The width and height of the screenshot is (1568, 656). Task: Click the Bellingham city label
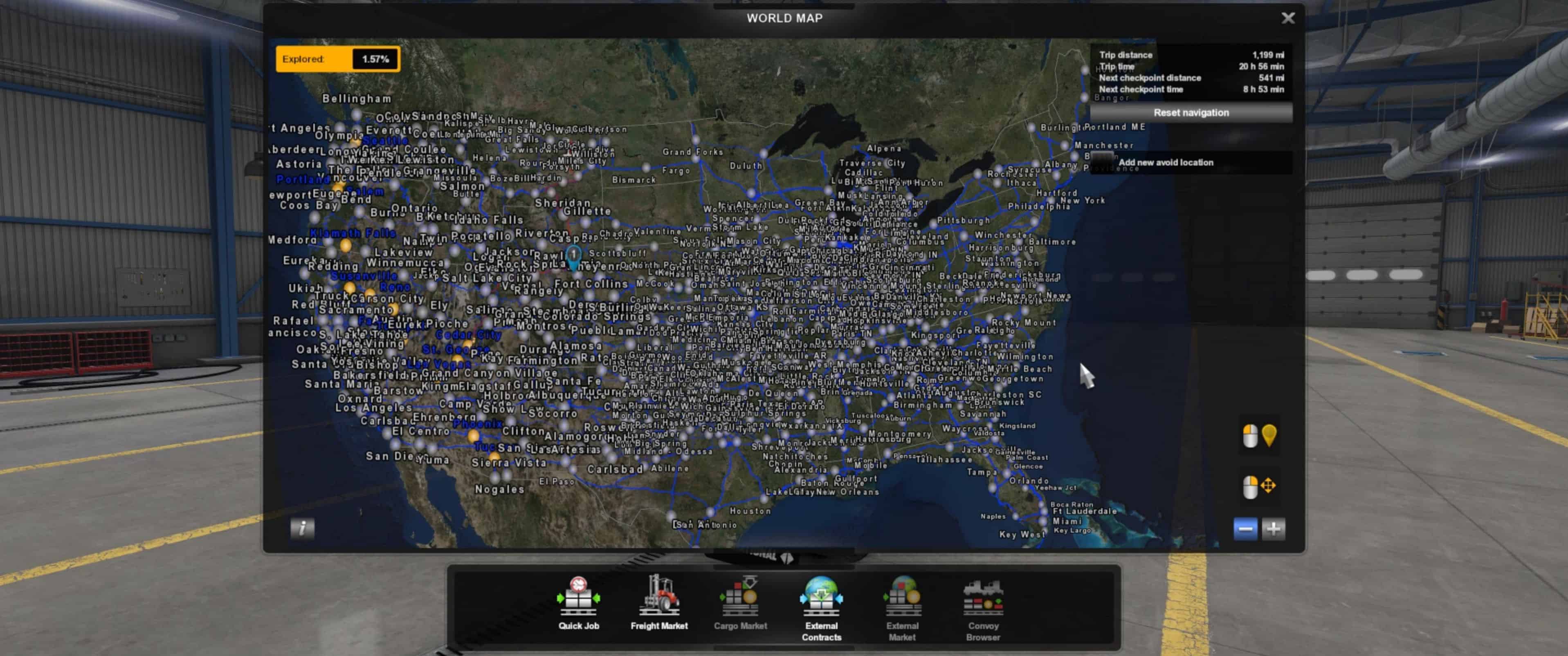tap(357, 99)
